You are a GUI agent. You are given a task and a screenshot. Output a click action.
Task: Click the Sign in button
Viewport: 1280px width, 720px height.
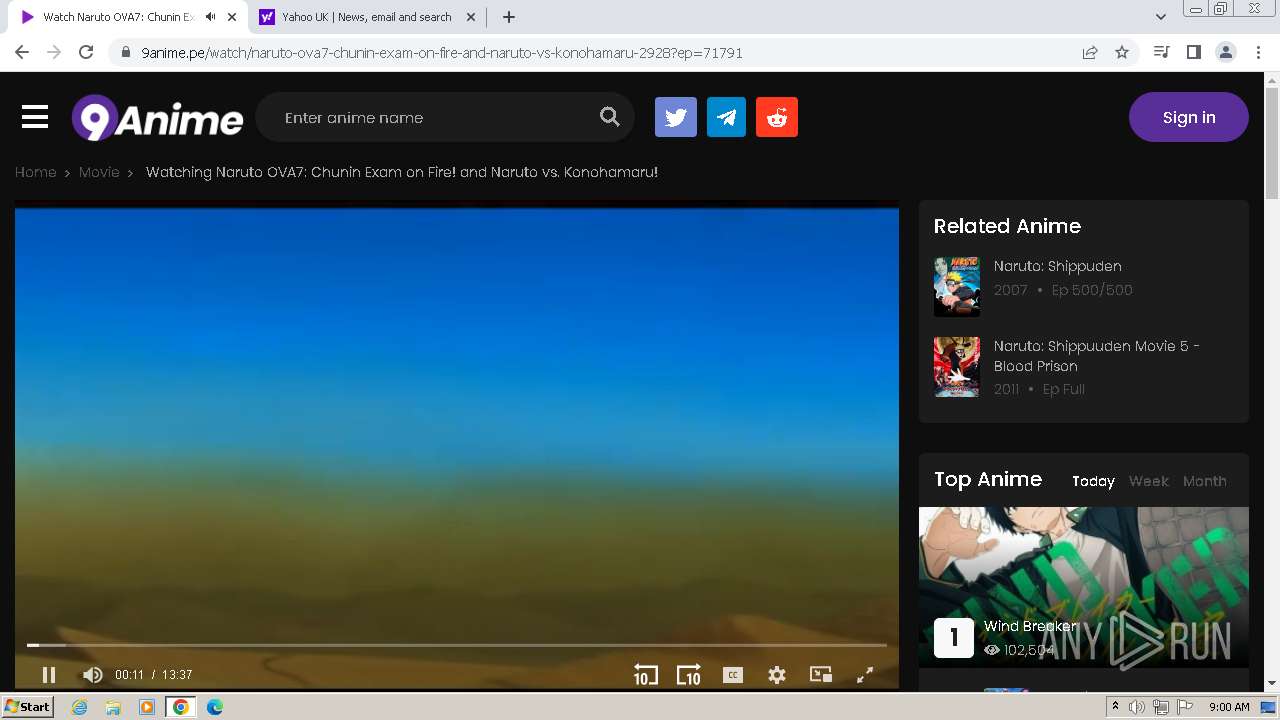click(x=1189, y=117)
